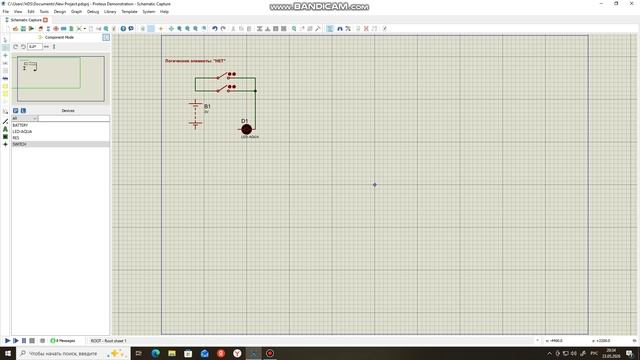
Task: Click the rotate clockwise button
Action: coord(16,47)
